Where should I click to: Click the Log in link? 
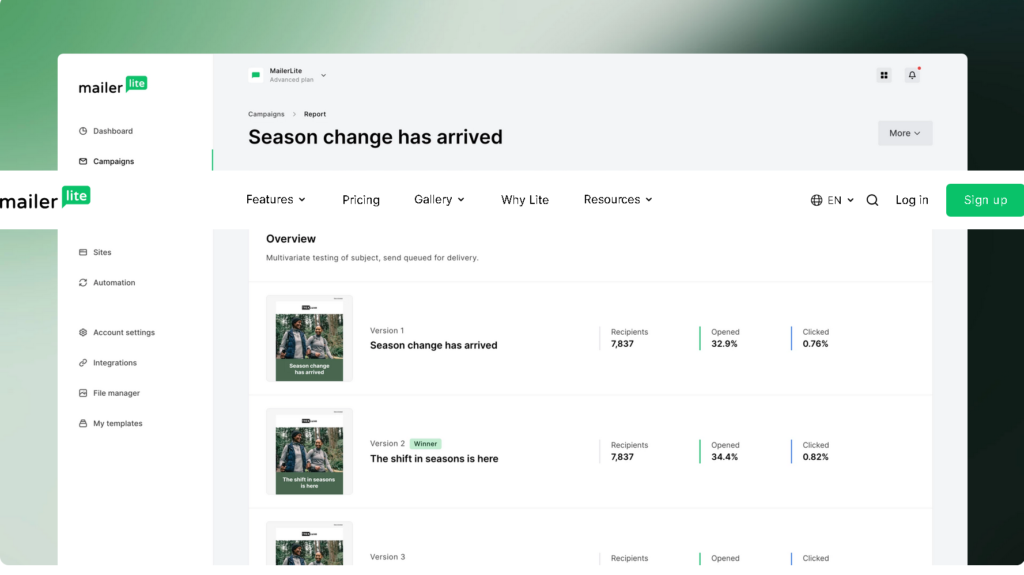tap(912, 200)
